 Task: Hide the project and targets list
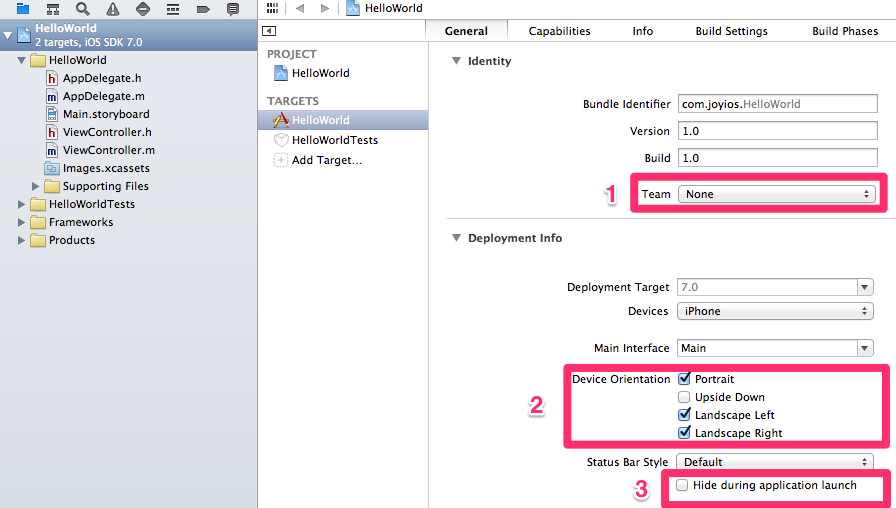click(x=269, y=31)
